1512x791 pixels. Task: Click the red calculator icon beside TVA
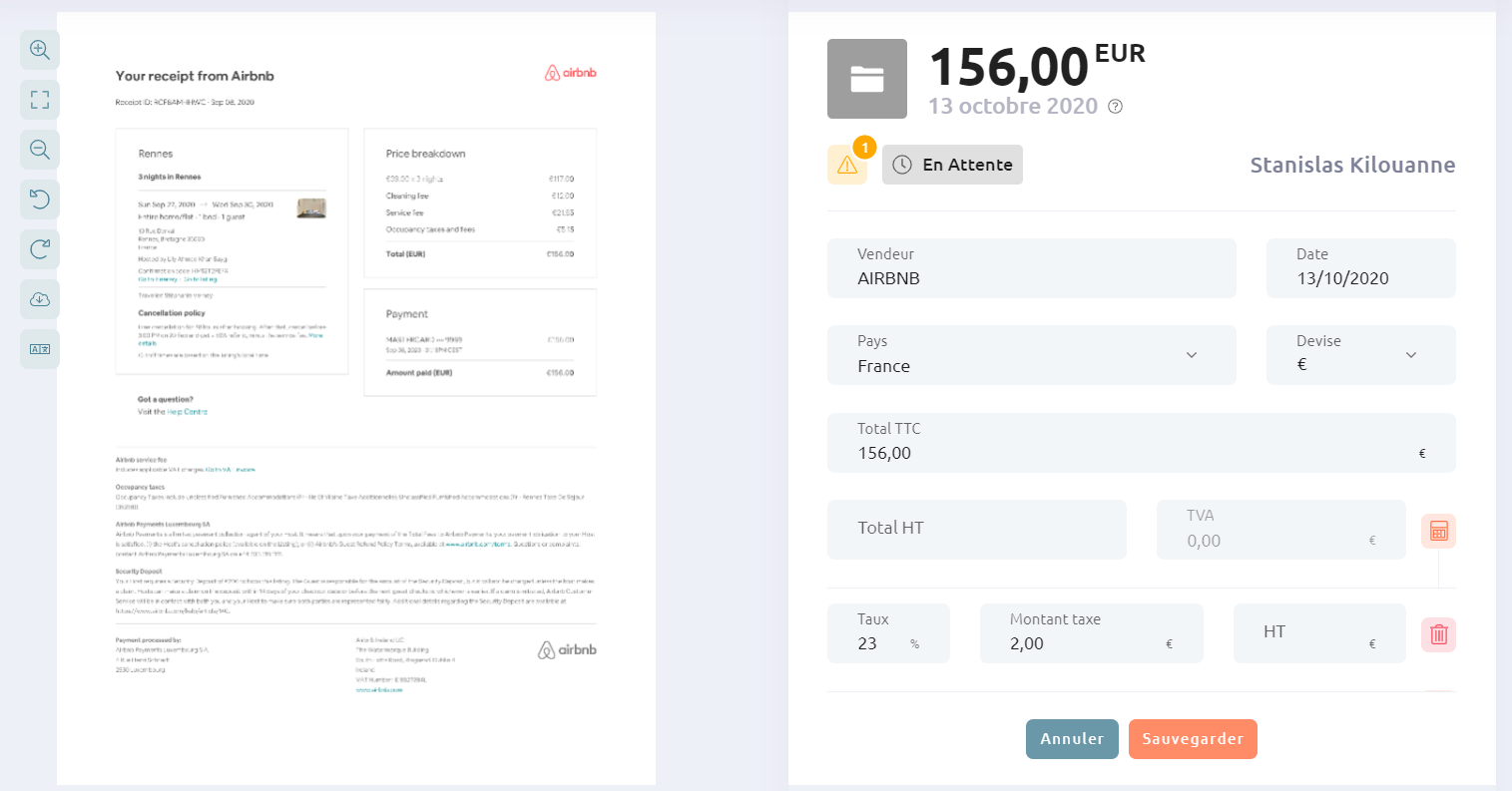click(x=1438, y=531)
